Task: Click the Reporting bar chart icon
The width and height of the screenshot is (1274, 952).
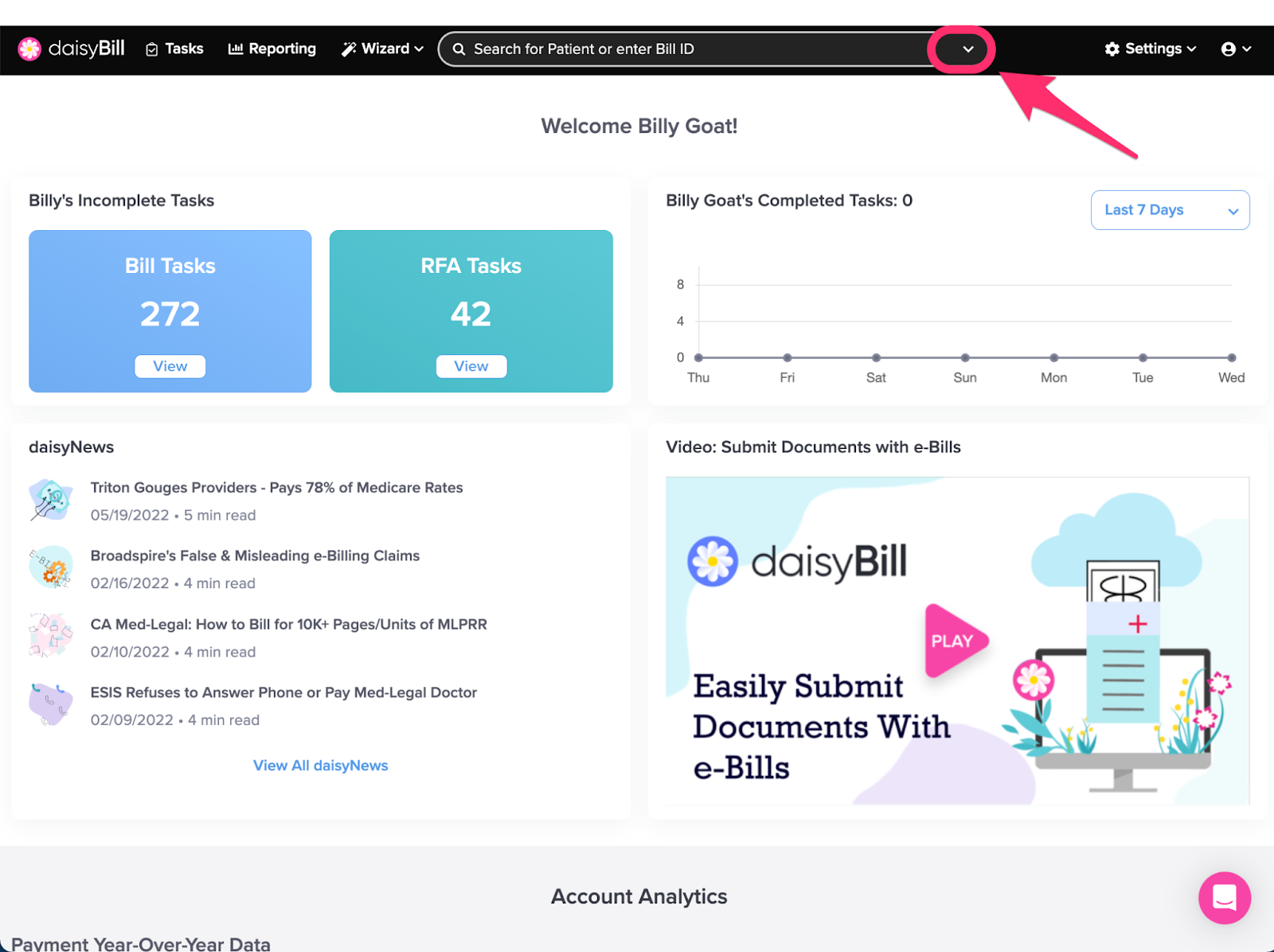Action: (x=236, y=49)
